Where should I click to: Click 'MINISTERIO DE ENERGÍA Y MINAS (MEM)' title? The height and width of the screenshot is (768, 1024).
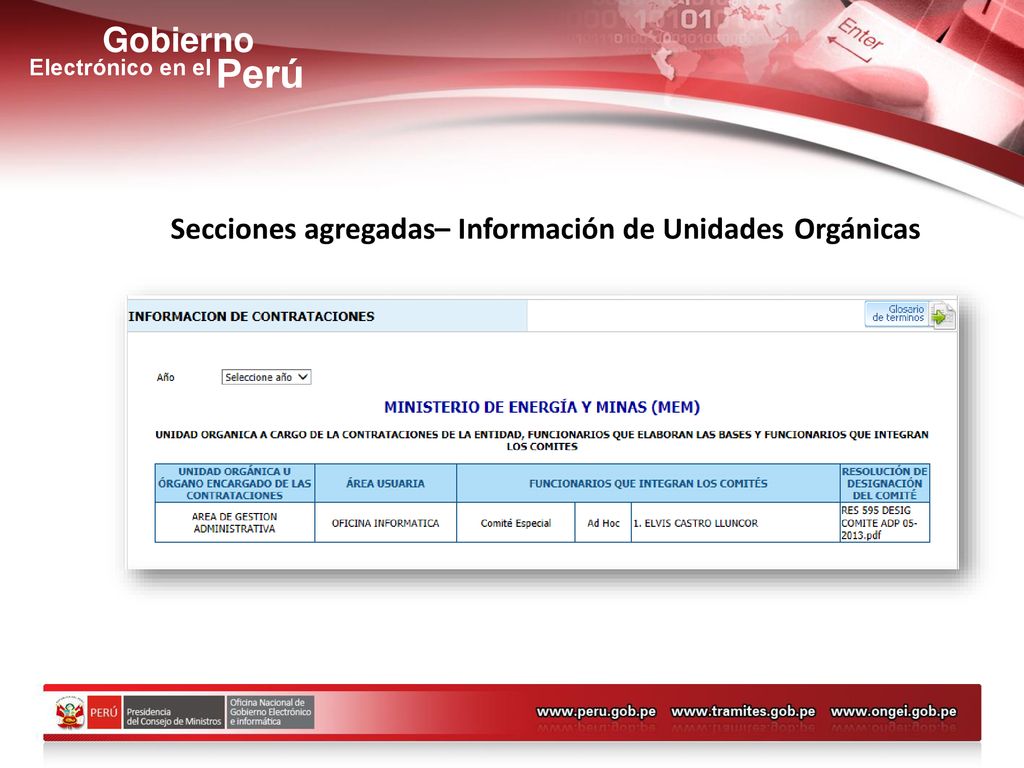[542, 408]
